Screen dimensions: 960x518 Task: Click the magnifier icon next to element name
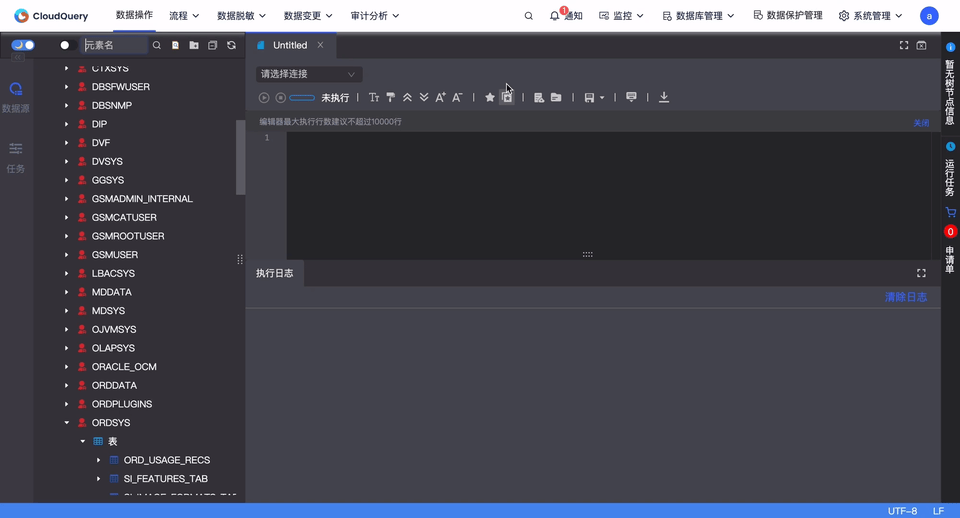click(157, 45)
